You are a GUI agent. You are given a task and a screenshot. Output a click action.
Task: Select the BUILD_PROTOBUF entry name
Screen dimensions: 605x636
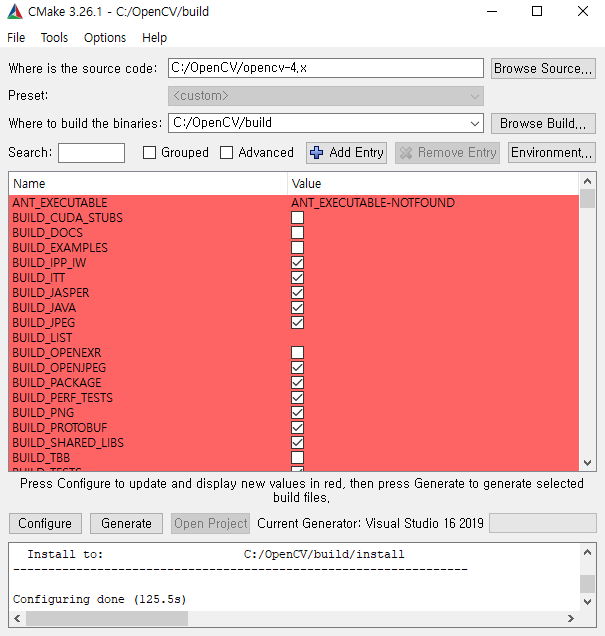[x=60, y=428]
